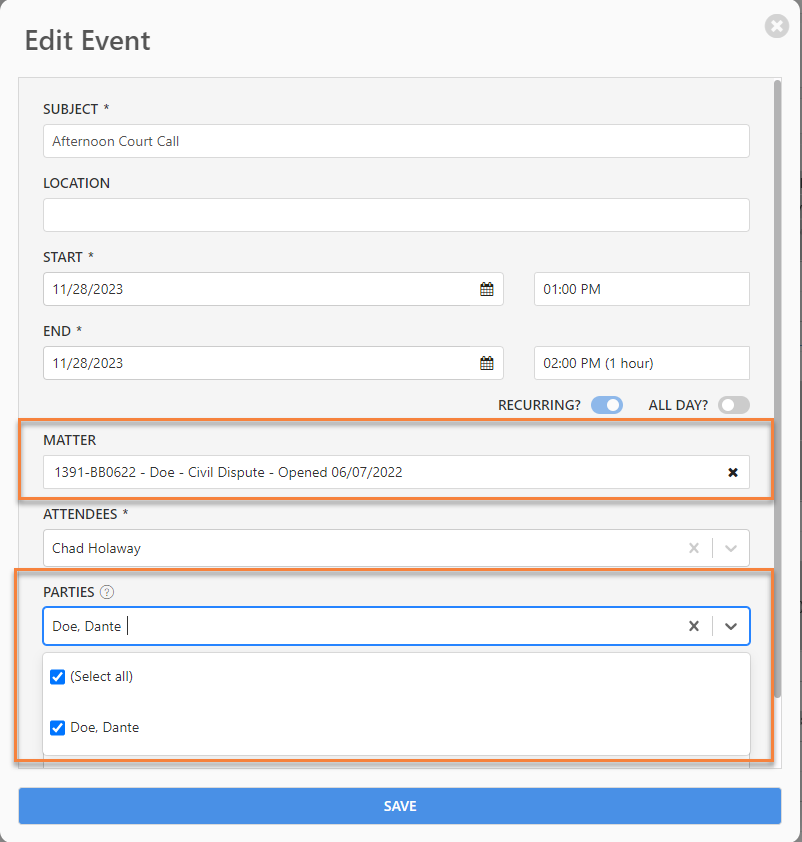Uncheck the Doe, Dante checkbox

[x=57, y=728]
